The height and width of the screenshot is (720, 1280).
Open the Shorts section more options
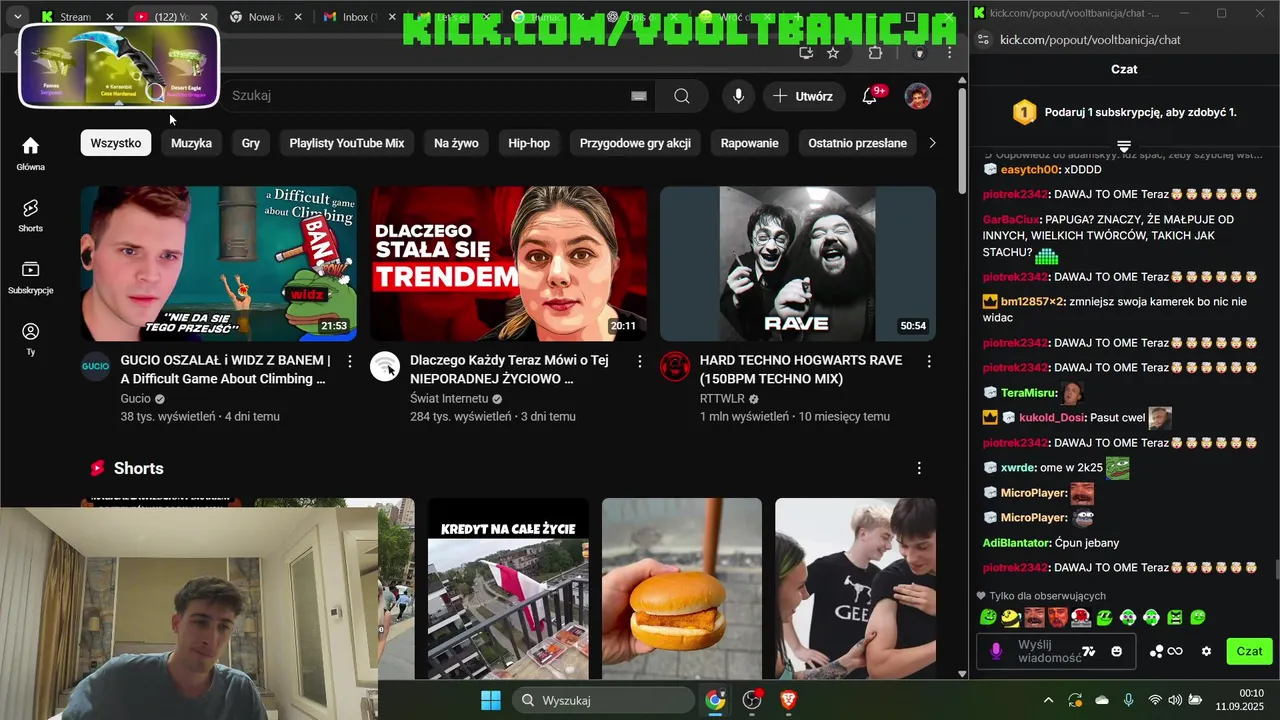[x=919, y=468]
